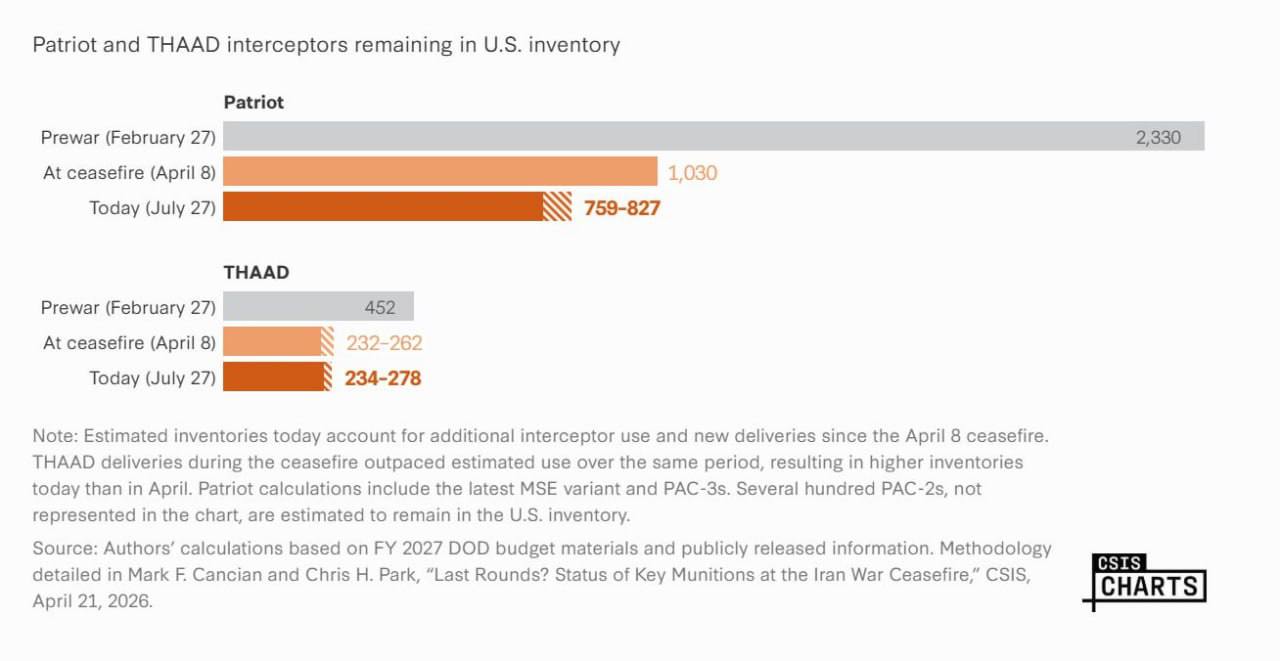Click the Note paragraph text
Screen dimensions: 1280x661
click(x=540, y=476)
